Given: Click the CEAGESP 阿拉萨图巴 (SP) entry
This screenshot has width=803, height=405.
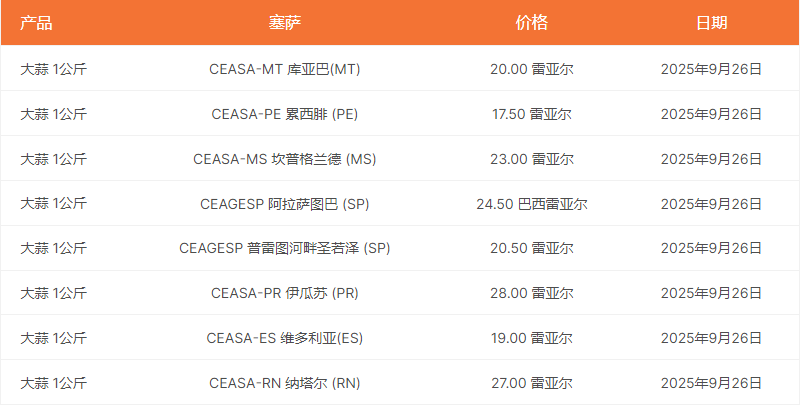Looking at the screenshot, I should [285, 204].
